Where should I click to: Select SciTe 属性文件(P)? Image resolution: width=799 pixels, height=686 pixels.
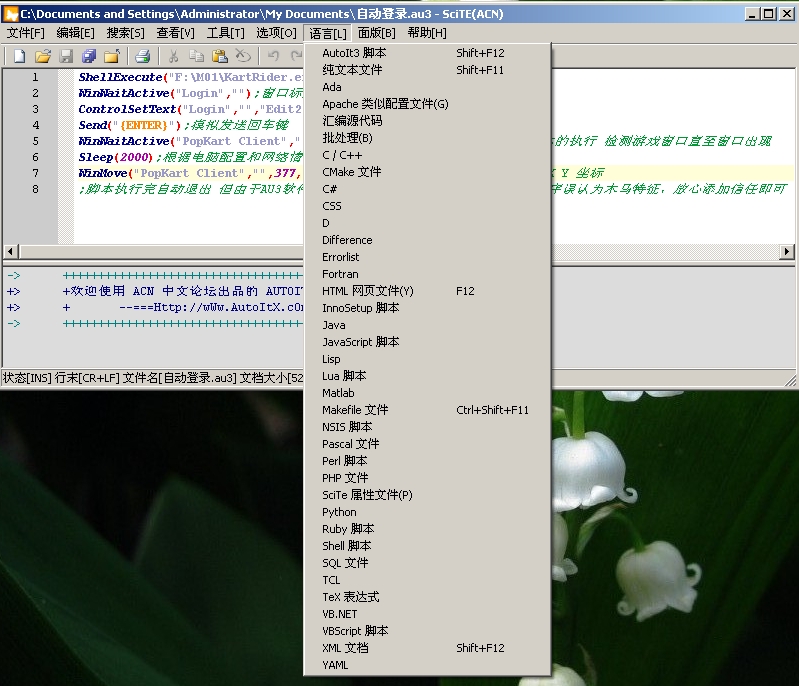[427, 495]
